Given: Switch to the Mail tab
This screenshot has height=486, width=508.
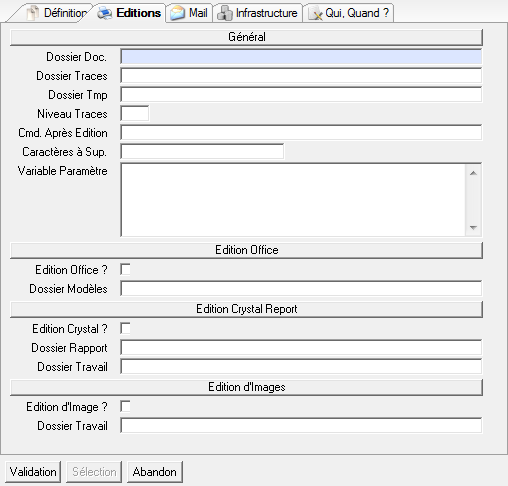Looking at the screenshot, I should (x=189, y=13).
